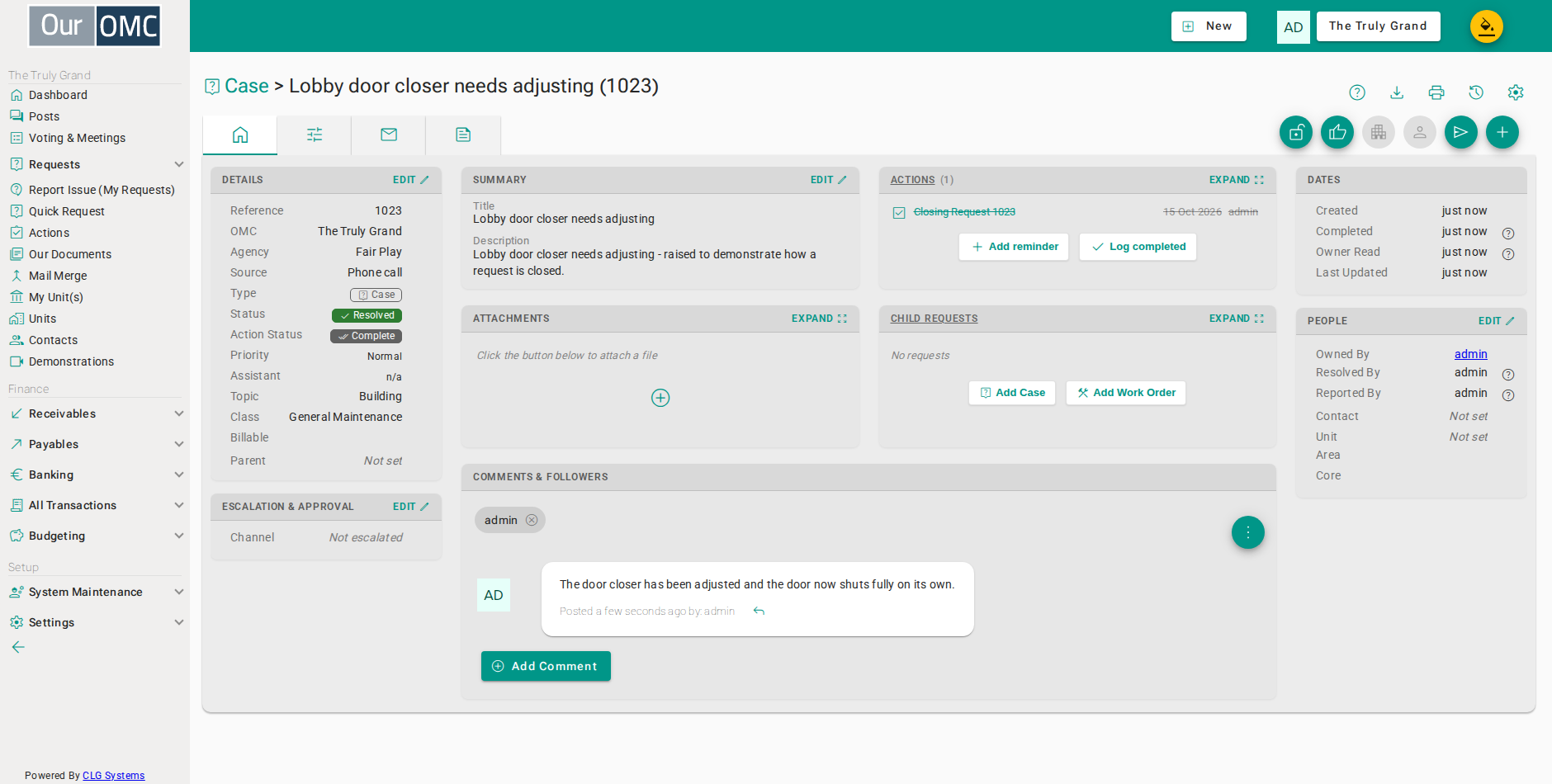The height and width of the screenshot is (784, 1552).
Task: Switch to the email envelope tab
Action: [x=389, y=135]
